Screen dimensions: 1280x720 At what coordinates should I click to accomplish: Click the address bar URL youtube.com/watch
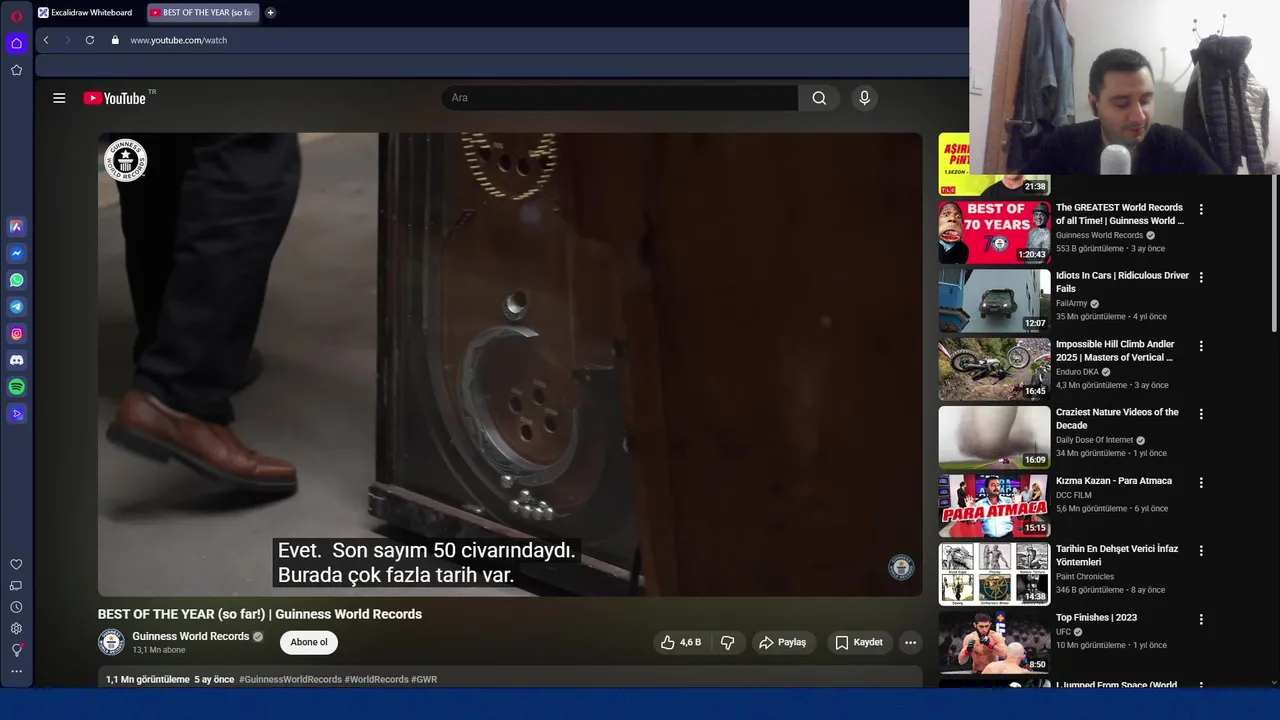coord(179,40)
